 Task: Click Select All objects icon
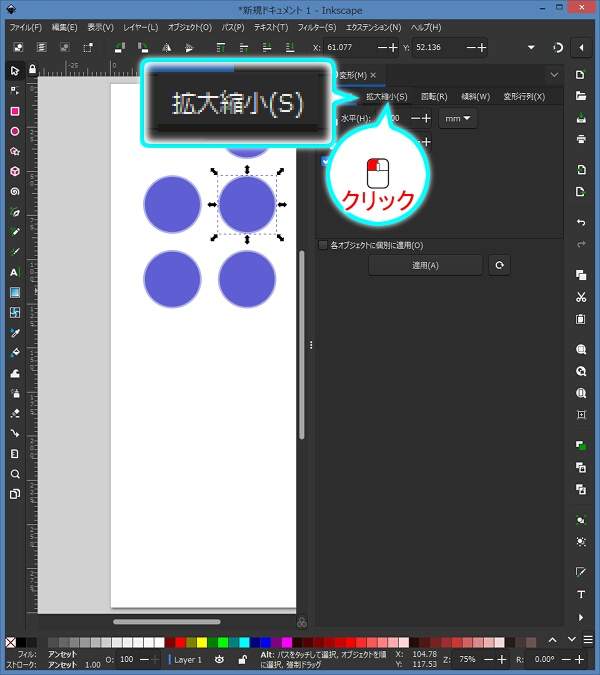coord(18,47)
